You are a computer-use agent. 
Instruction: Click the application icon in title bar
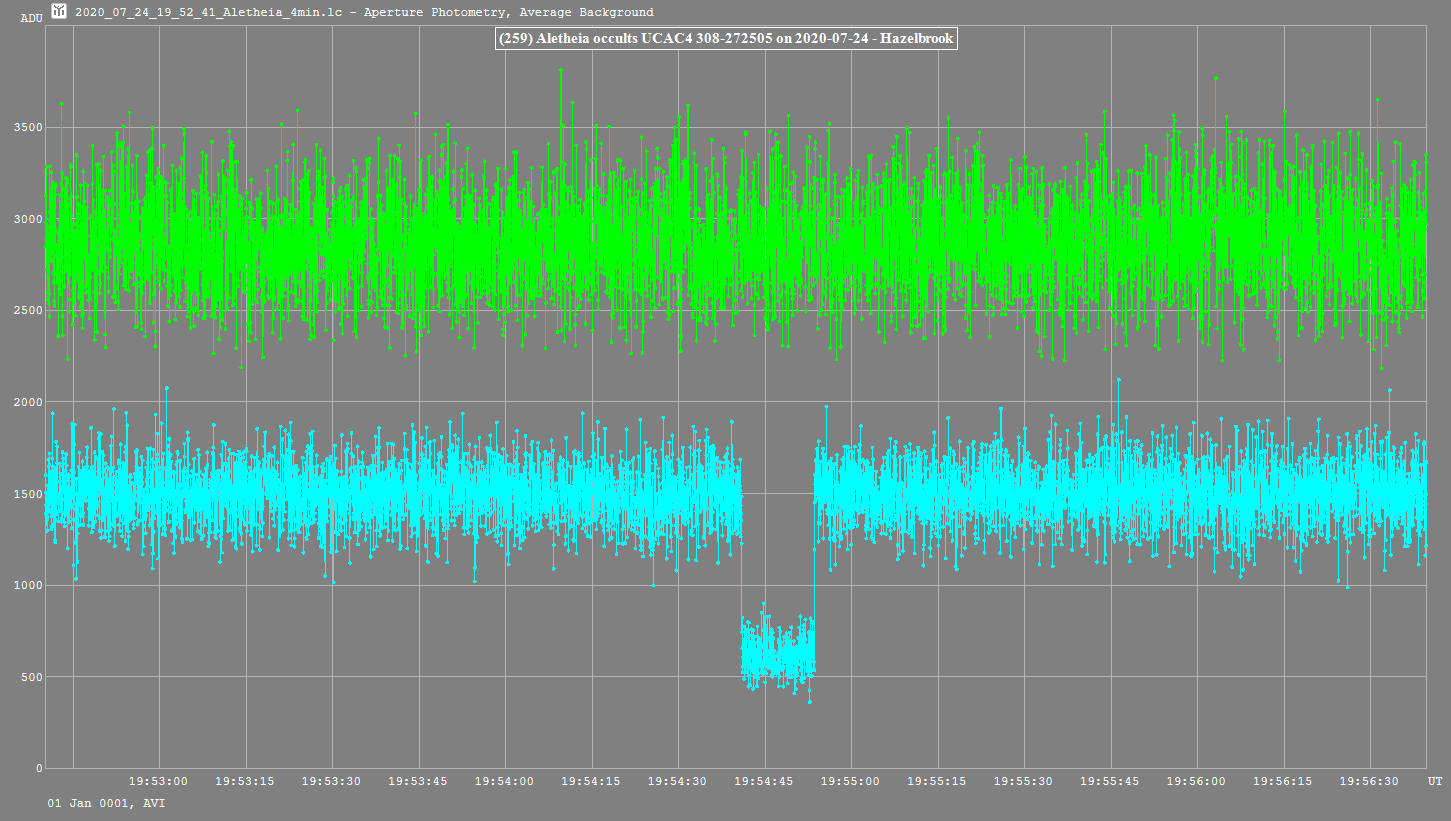click(x=59, y=12)
